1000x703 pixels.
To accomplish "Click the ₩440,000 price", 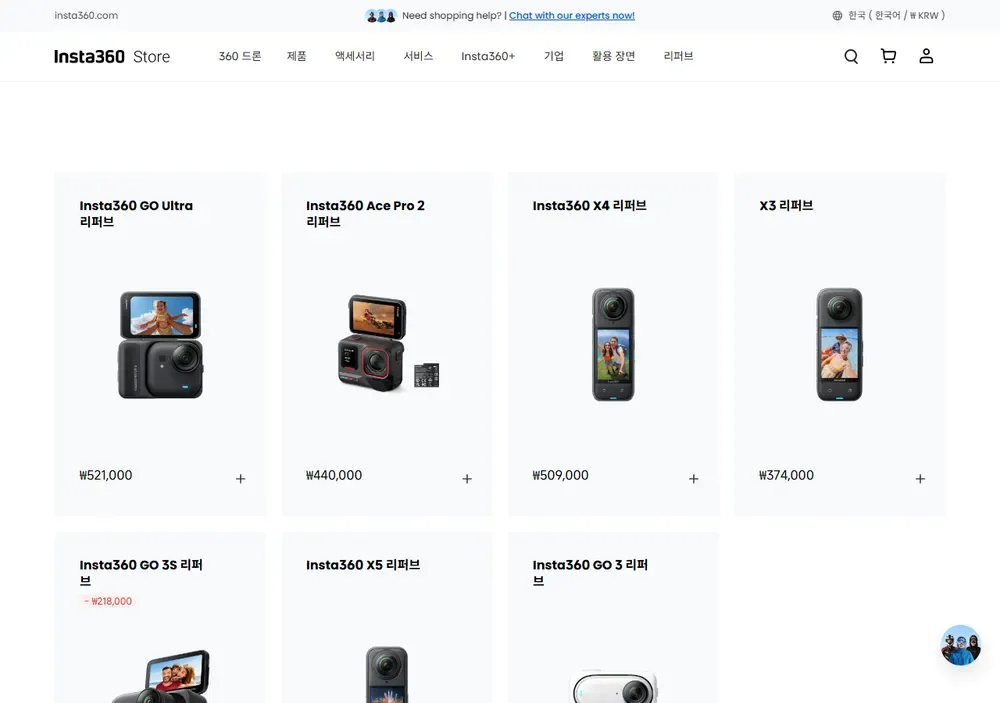I will [334, 475].
